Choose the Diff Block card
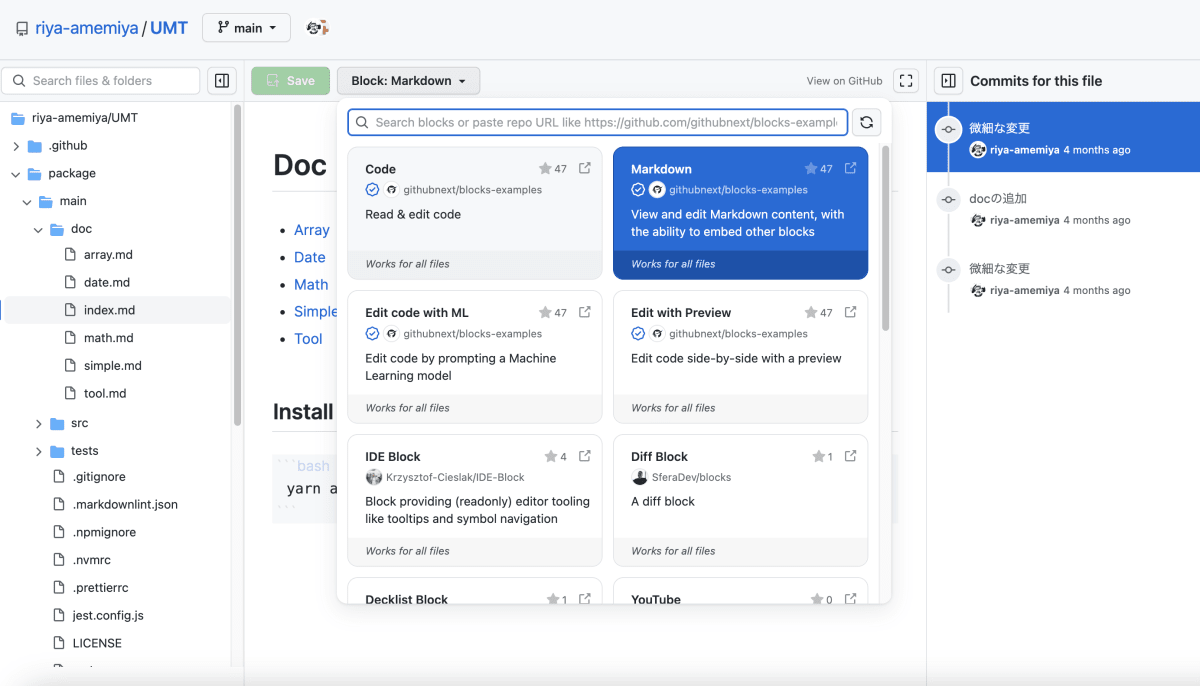This screenshot has width=1200, height=686. click(x=740, y=500)
